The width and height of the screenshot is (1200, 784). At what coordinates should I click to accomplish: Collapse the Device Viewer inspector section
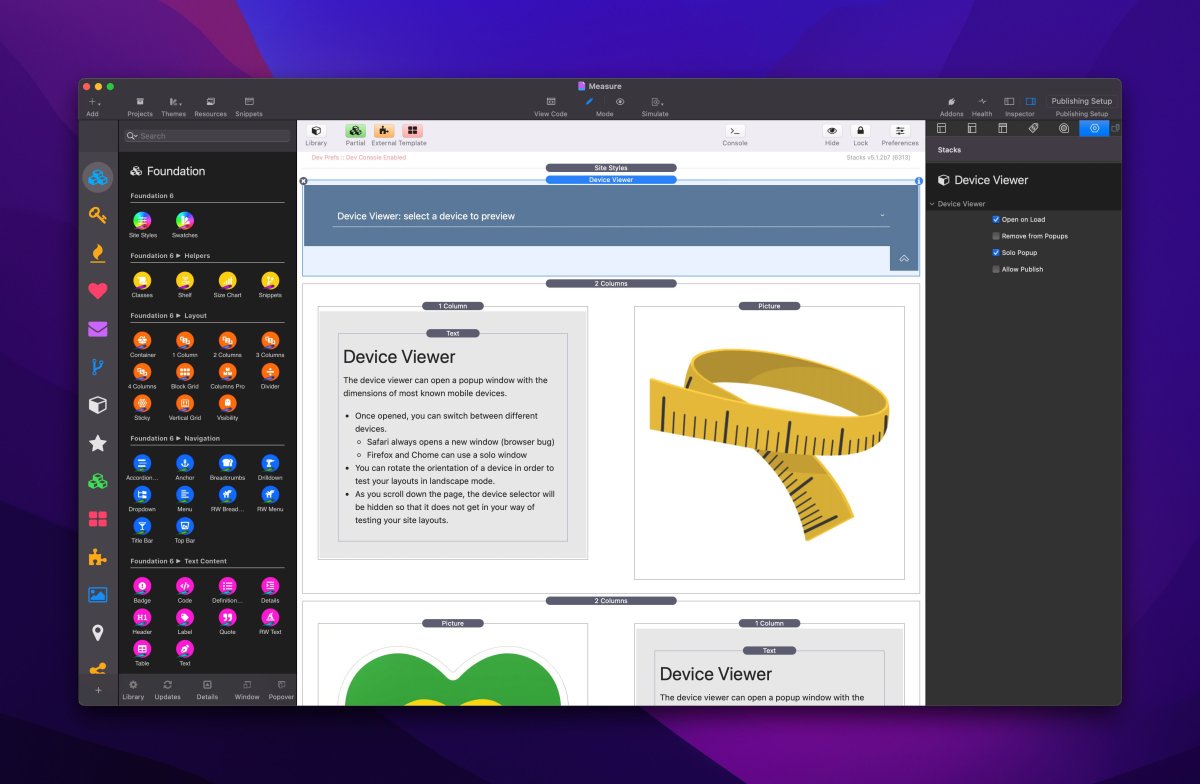pyautogui.click(x=932, y=204)
